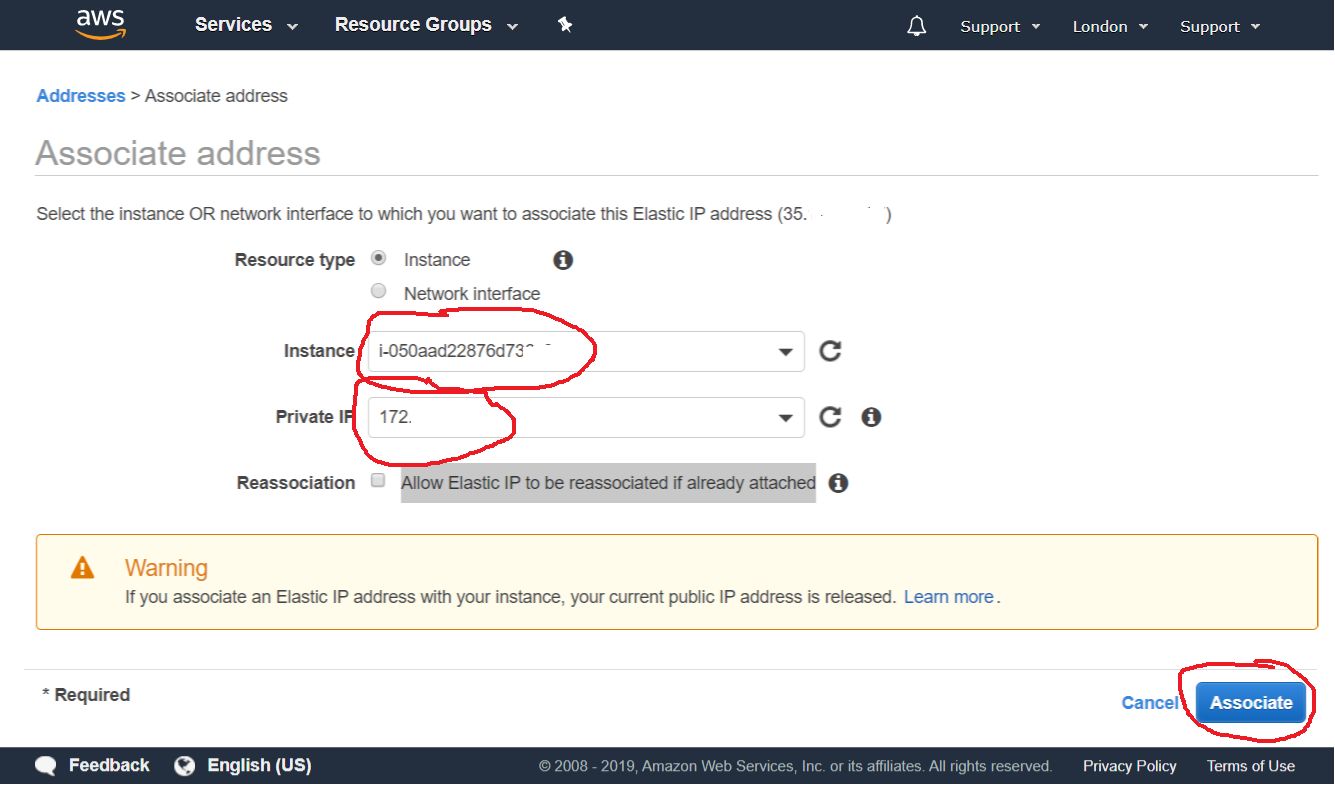Open the notifications bell icon
The image size is (1335, 785).
point(916,25)
